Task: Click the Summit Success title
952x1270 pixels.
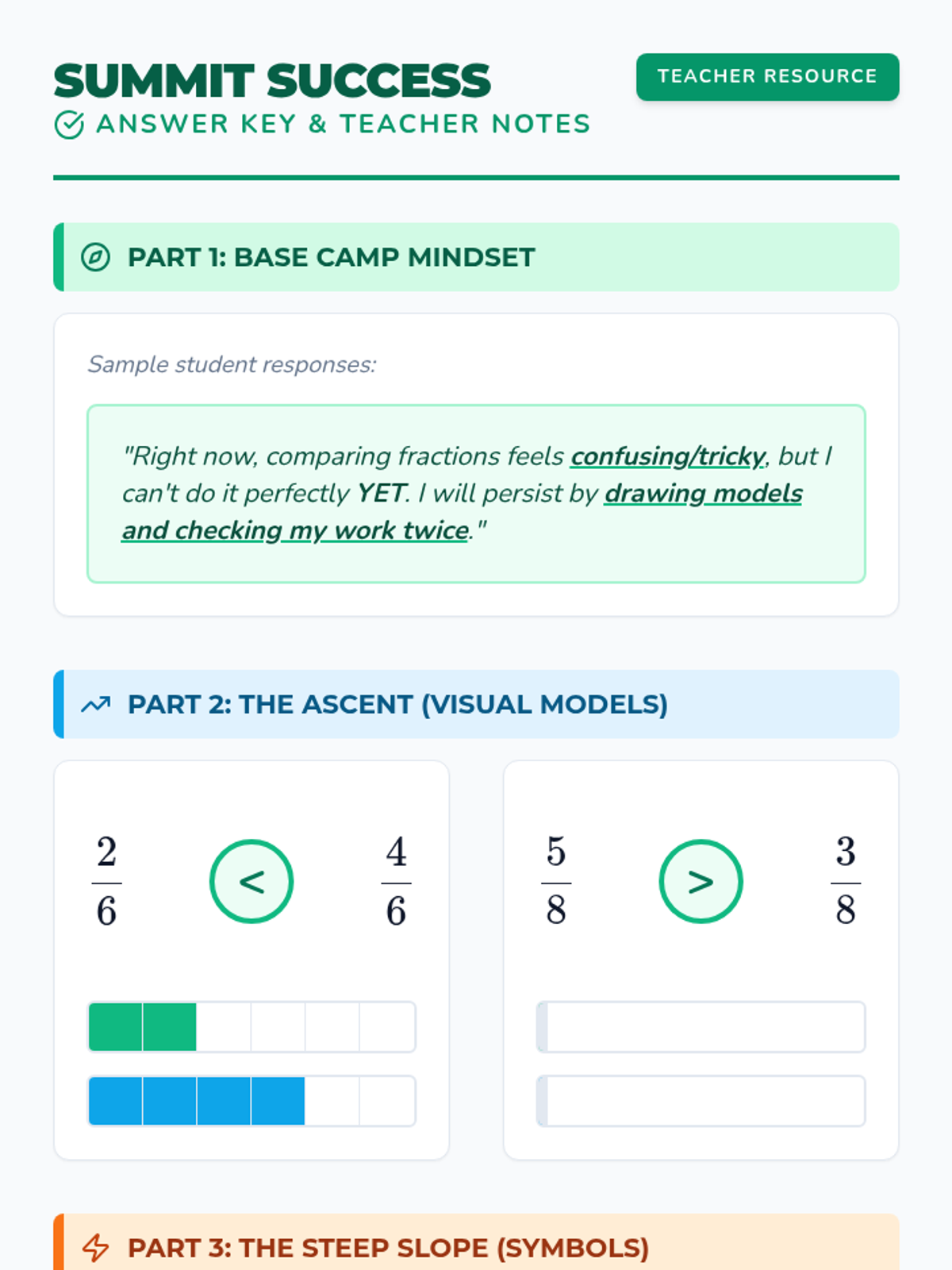Action: (x=272, y=81)
